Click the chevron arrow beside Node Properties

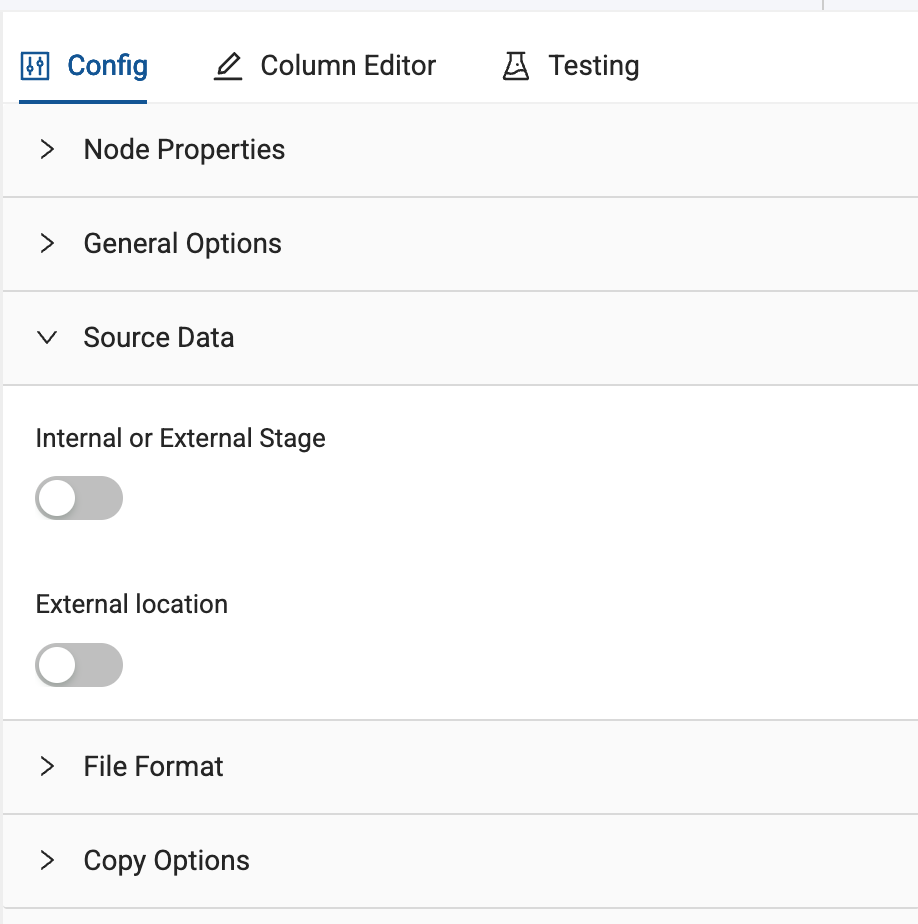pyautogui.click(x=47, y=150)
